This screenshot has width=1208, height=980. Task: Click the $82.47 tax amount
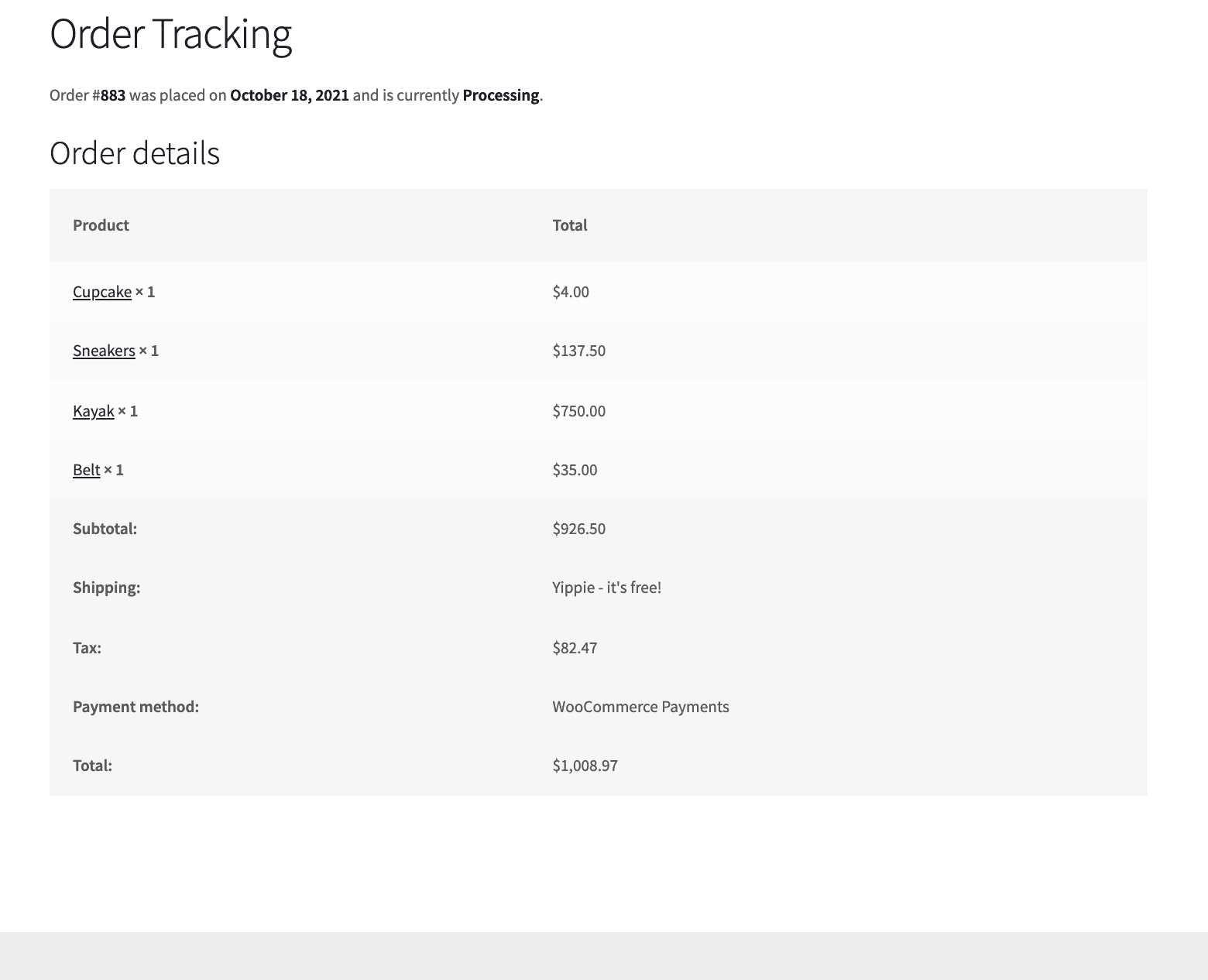tap(575, 648)
